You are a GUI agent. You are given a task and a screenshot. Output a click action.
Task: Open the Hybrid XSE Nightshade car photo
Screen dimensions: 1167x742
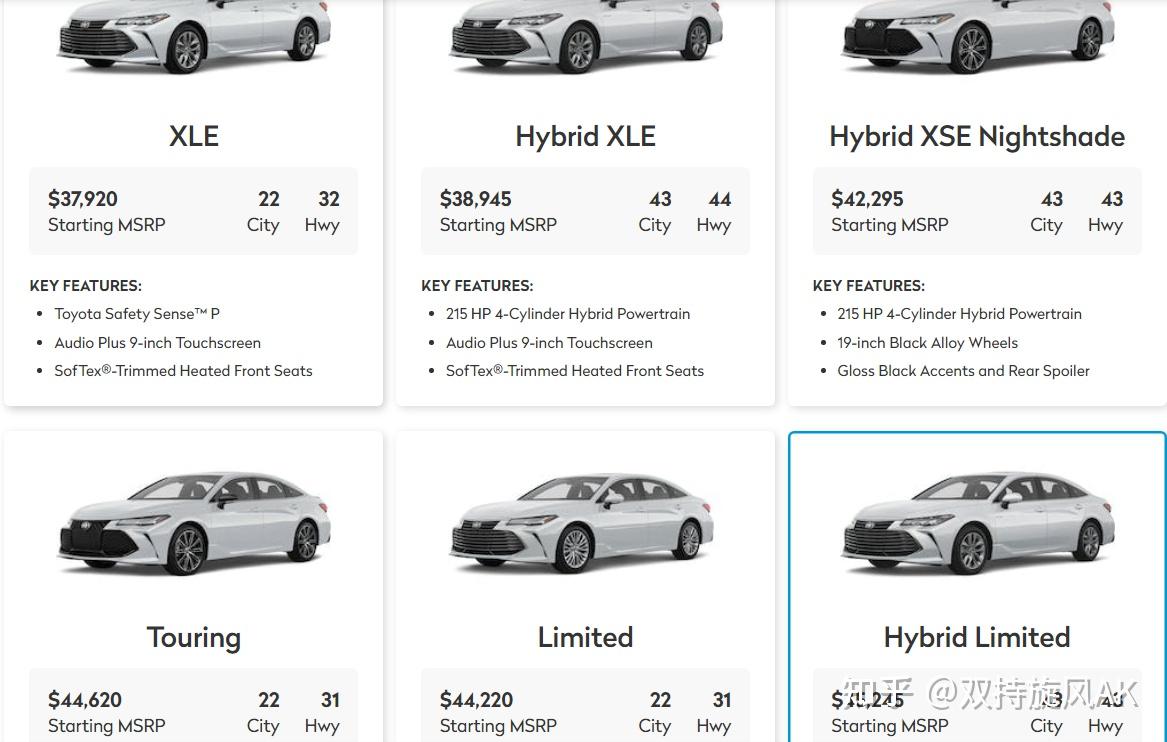point(978,37)
